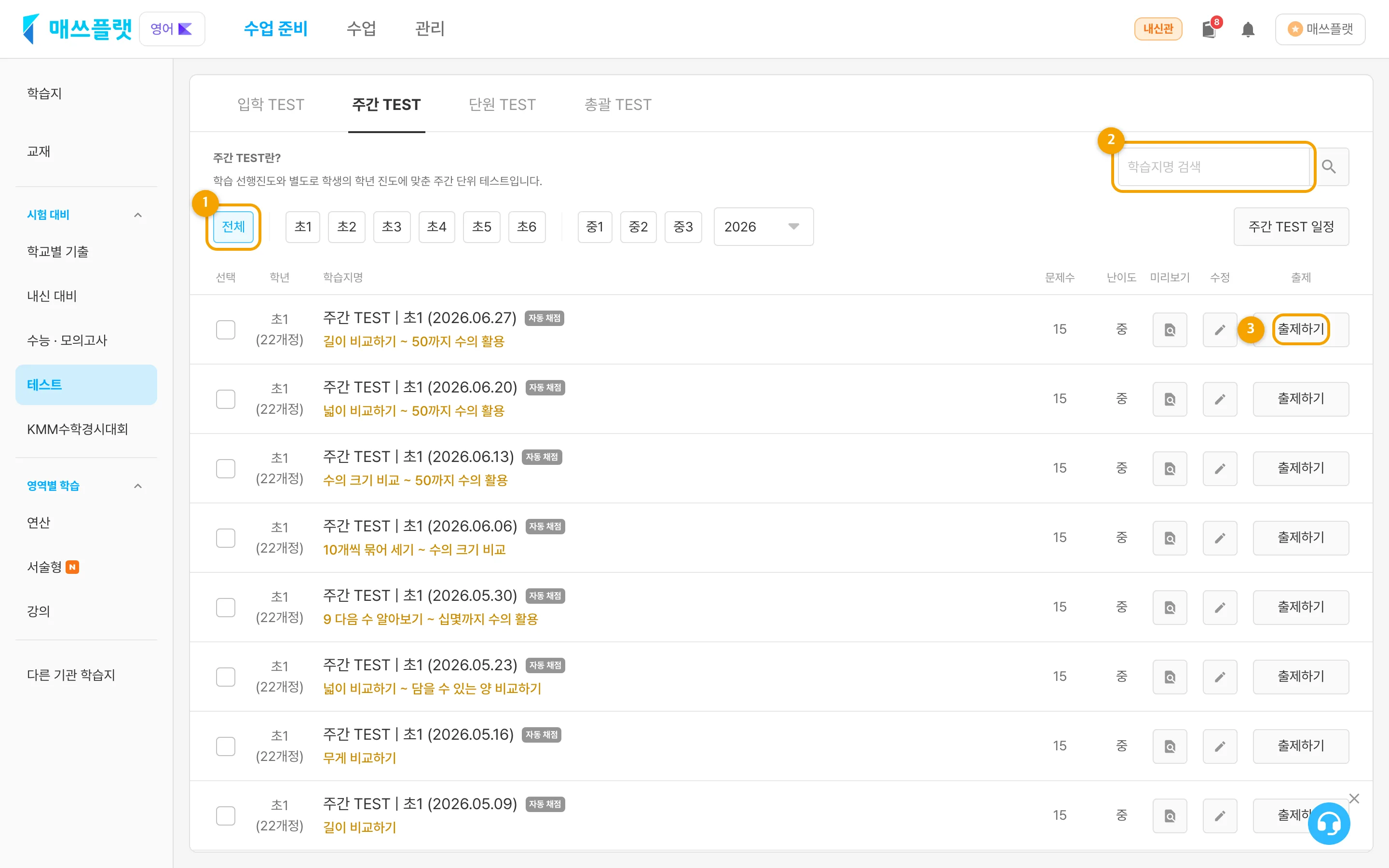The width and height of the screenshot is (1389, 868).
Task: Switch to the 주간 TEST tab
Action: [x=386, y=105]
